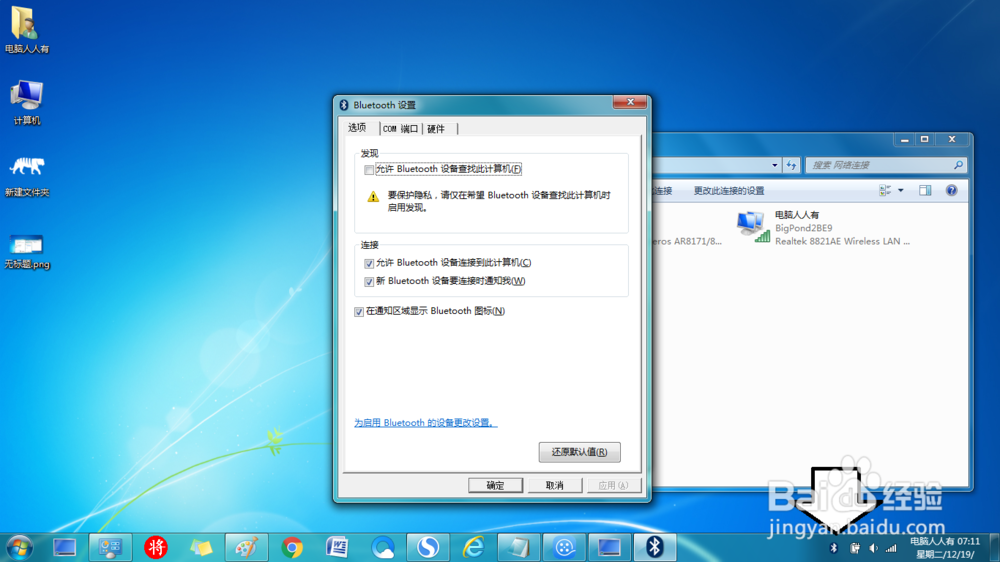Launch Paint from the taskbar
This screenshot has width=1000, height=562.
tap(247, 547)
